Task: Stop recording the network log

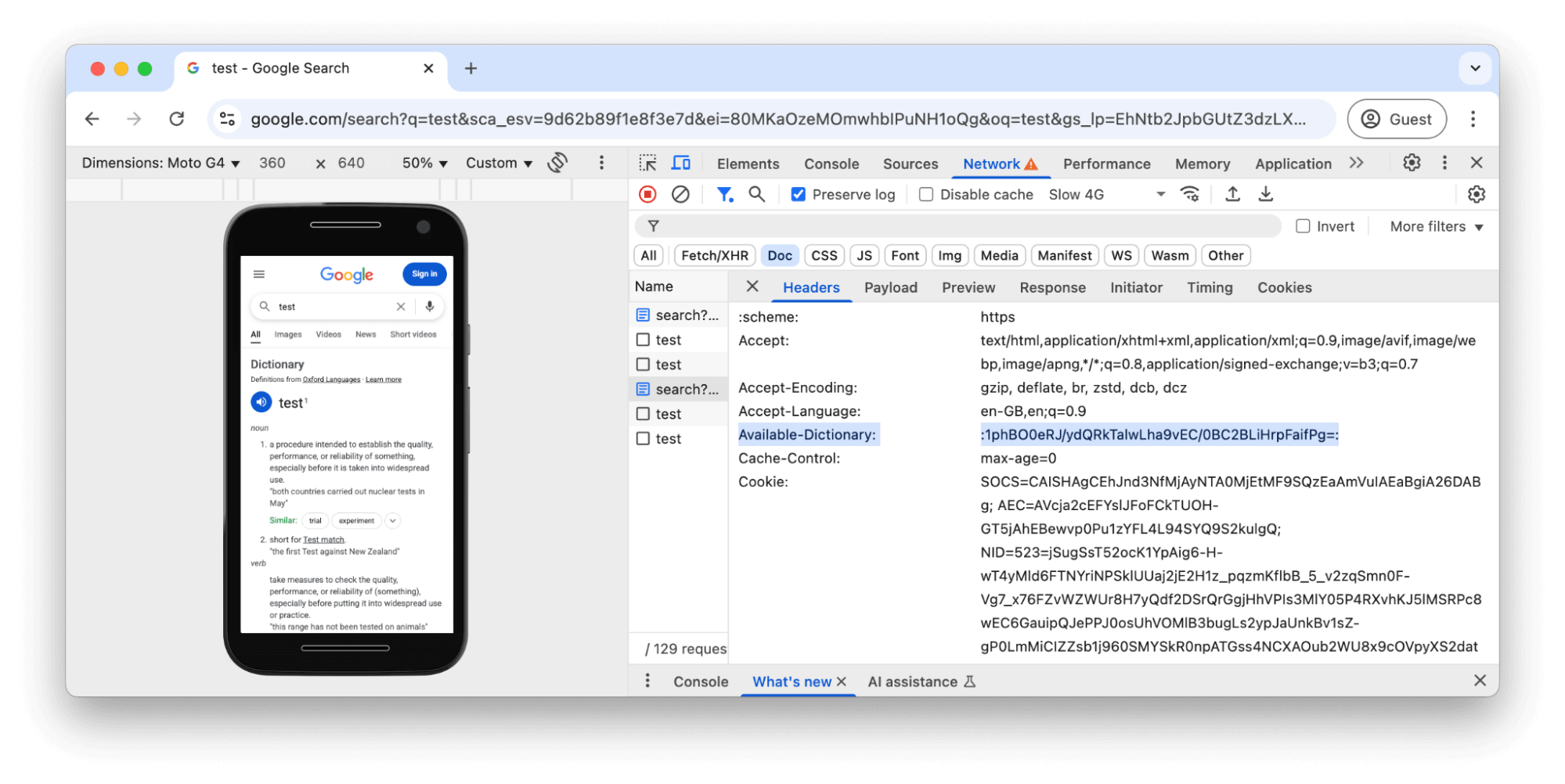Action: pos(647,194)
